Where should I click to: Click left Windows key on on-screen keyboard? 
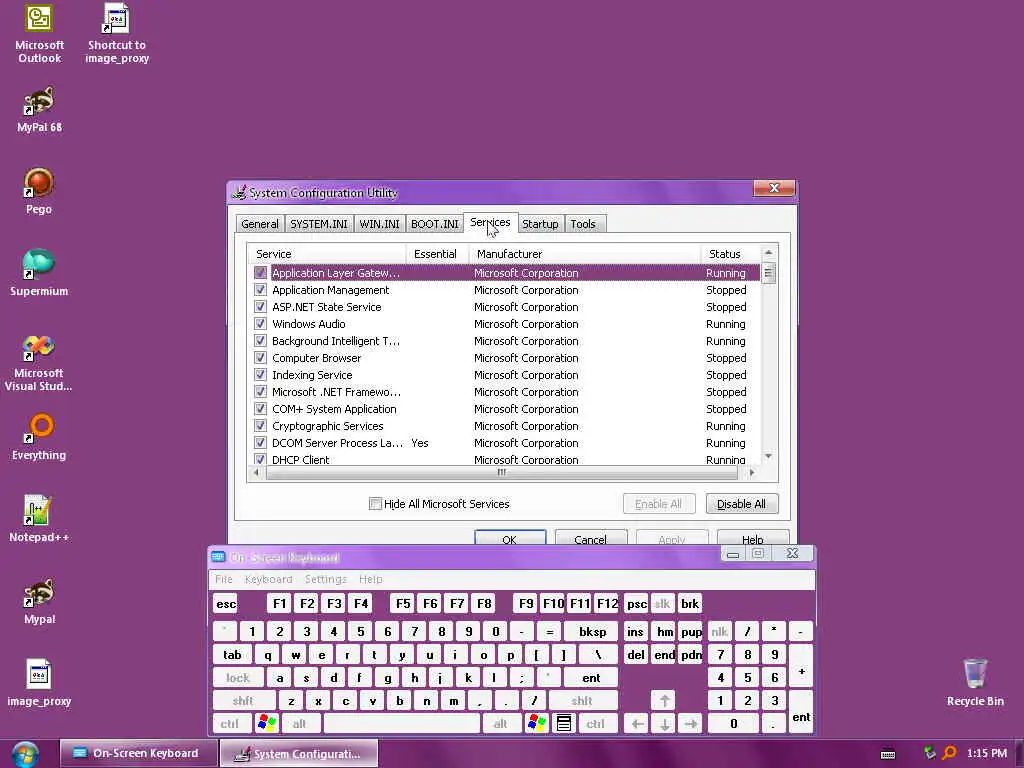pyautogui.click(x=266, y=724)
